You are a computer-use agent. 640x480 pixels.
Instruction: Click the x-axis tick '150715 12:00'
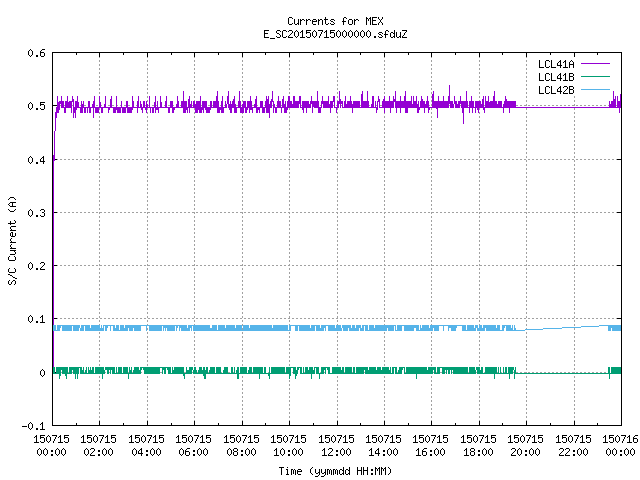coord(336,446)
